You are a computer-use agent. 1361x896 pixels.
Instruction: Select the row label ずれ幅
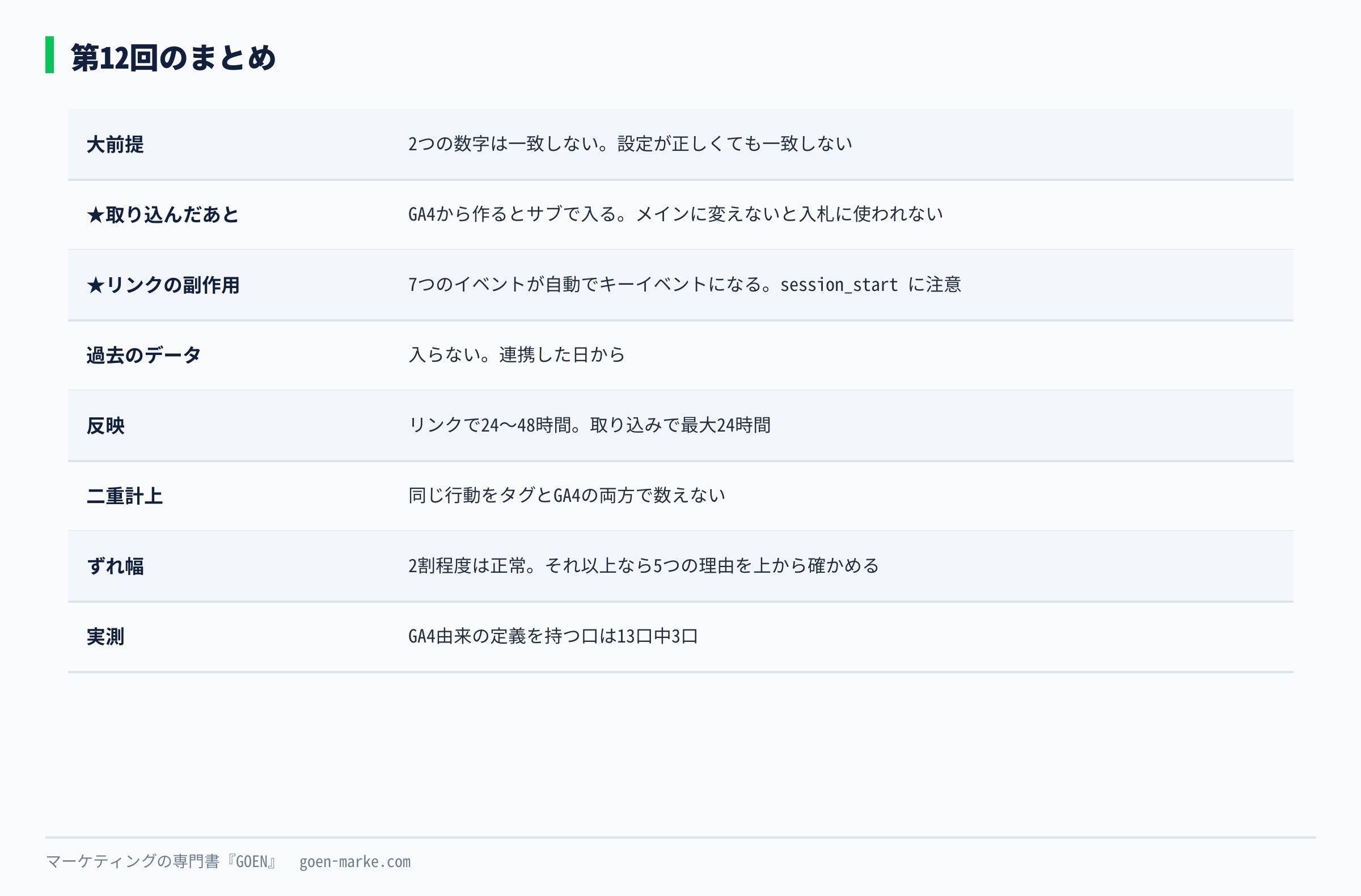click(x=115, y=566)
